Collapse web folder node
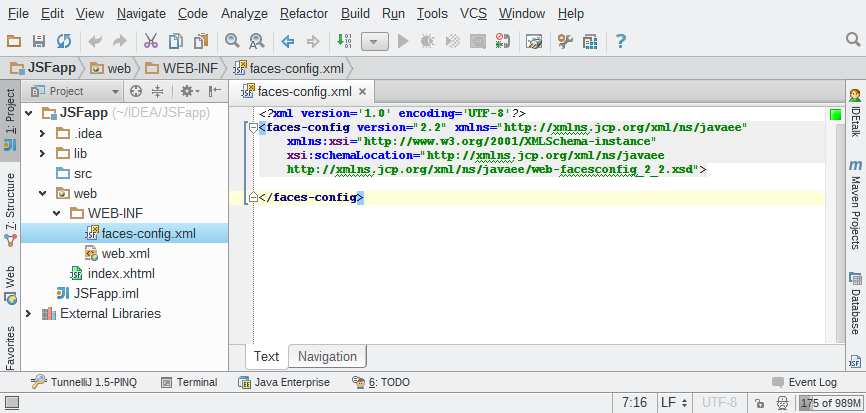This screenshot has width=866, height=413. pyautogui.click(x=43, y=193)
